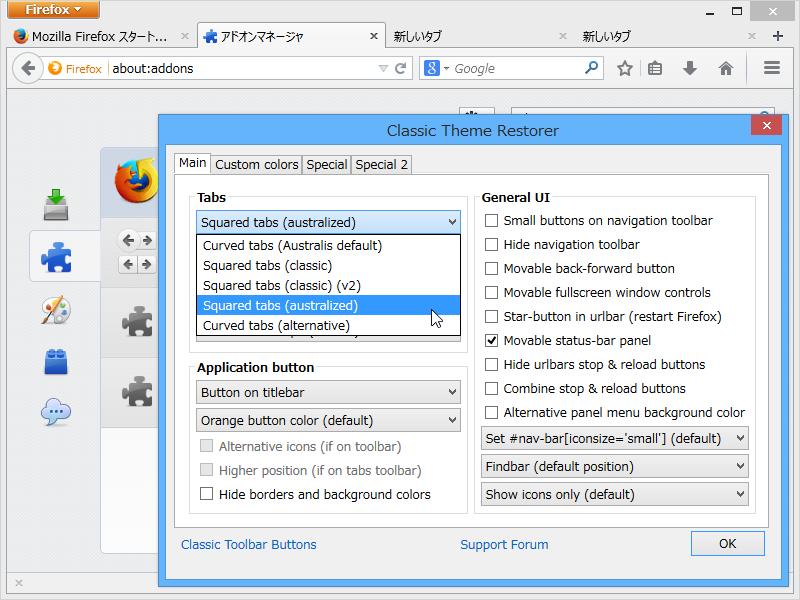Open a new tab with plus icon
Viewport: 800px width, 600px height.
778,36
